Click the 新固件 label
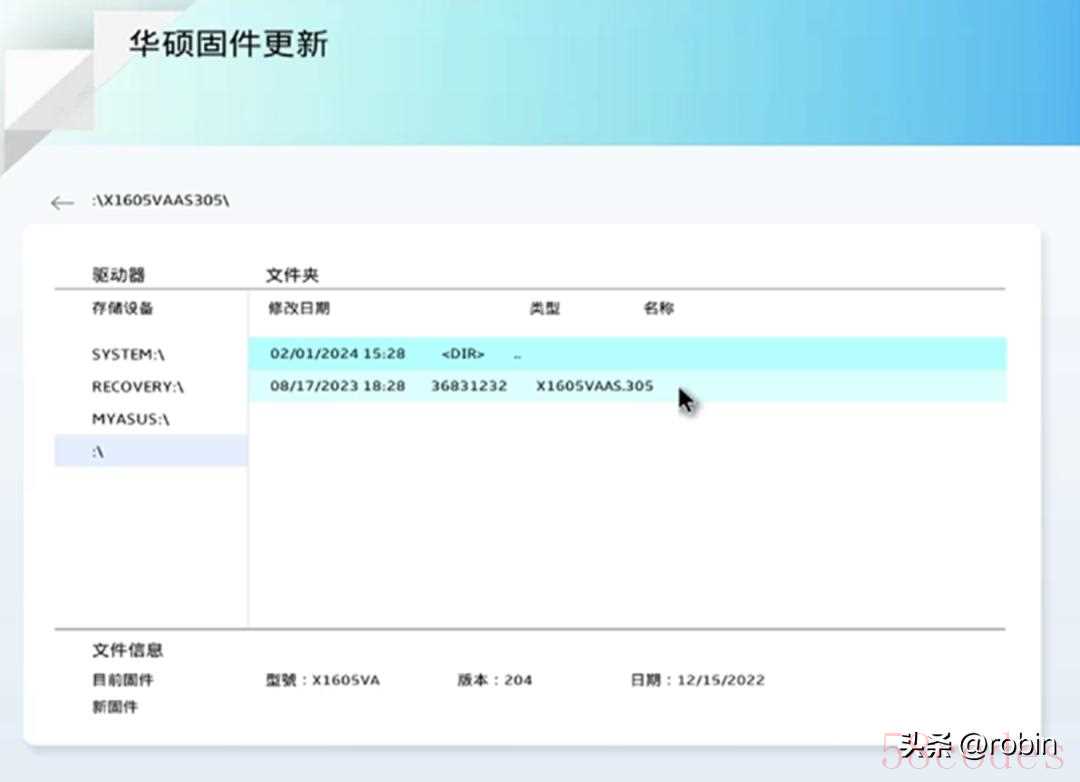Image resolution: width=1080 pixels, height=782 pixels. pyautogui.click(x=115, y=707)
